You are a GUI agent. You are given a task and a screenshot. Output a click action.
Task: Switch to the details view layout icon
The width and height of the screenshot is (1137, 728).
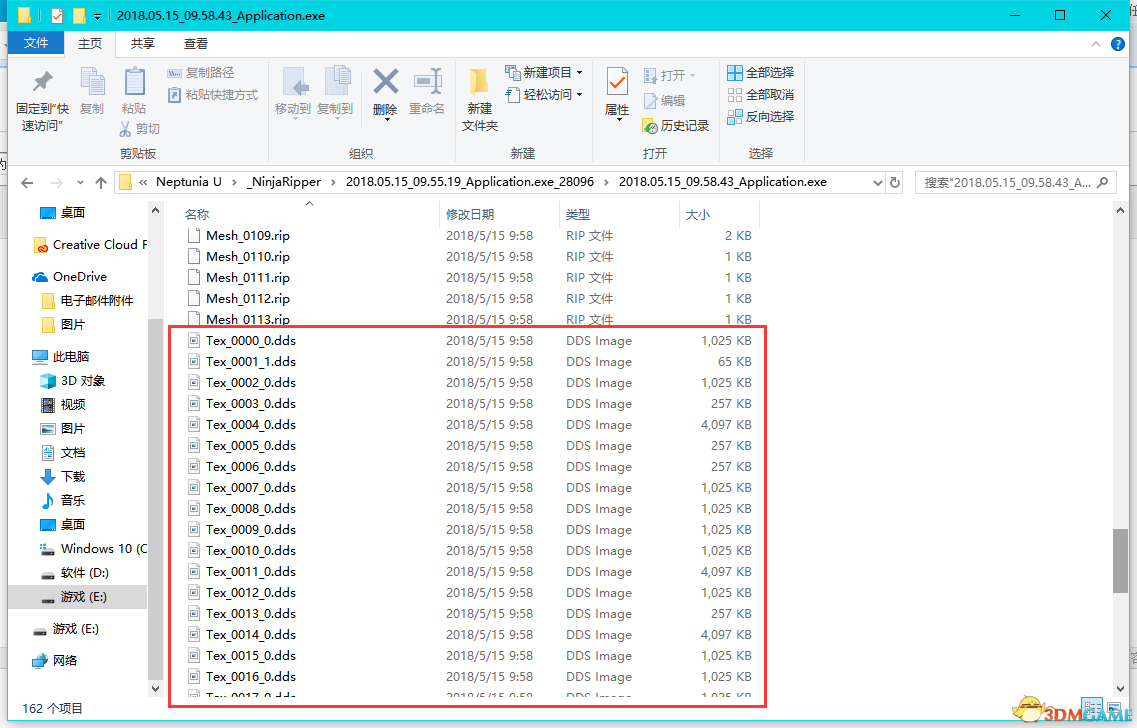tap(1092, 707)
